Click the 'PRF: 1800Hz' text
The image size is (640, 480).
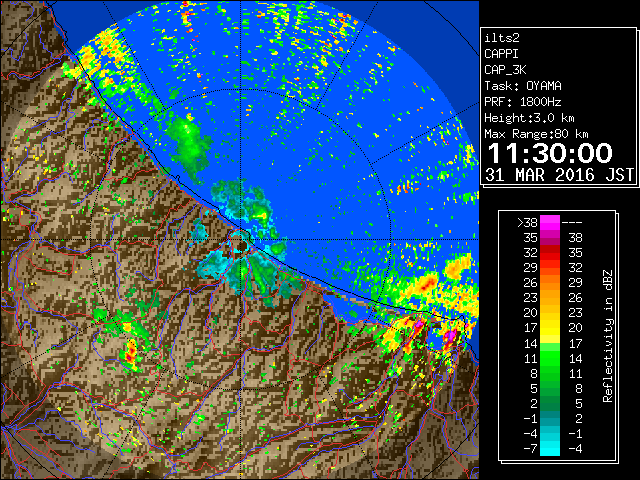(523, 102)
